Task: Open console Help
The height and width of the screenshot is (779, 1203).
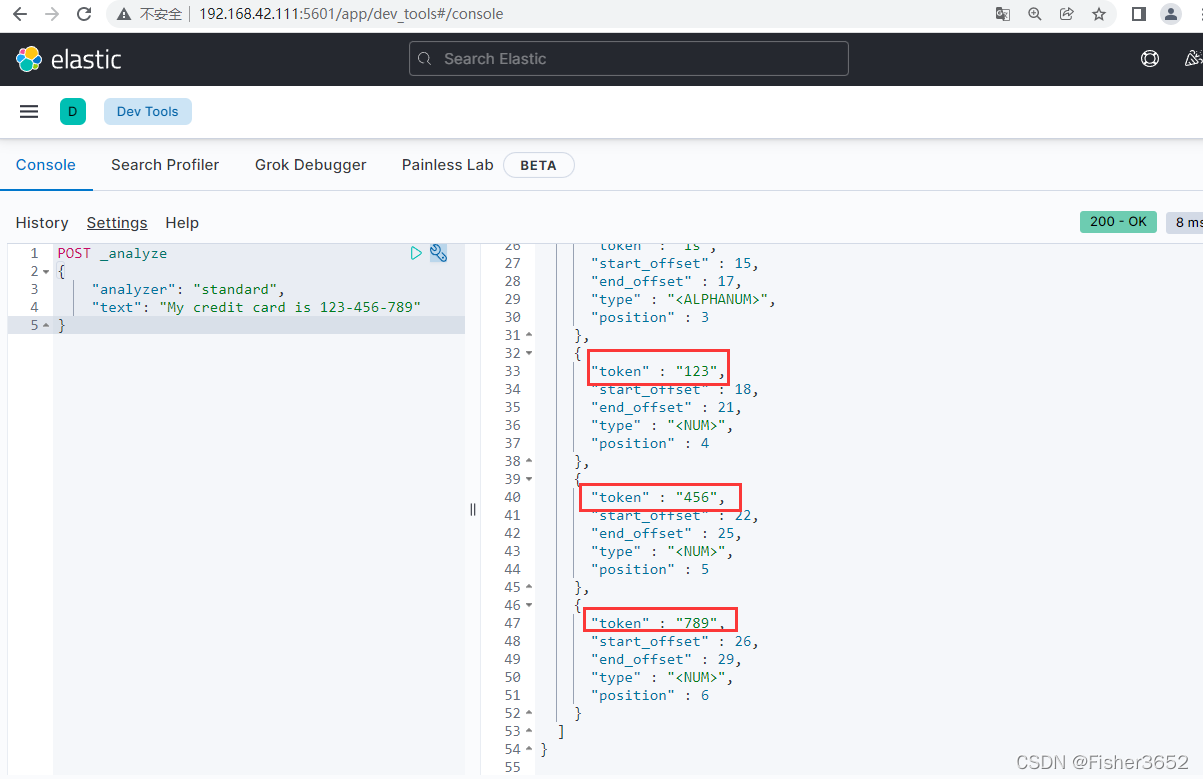Action: 182,223
